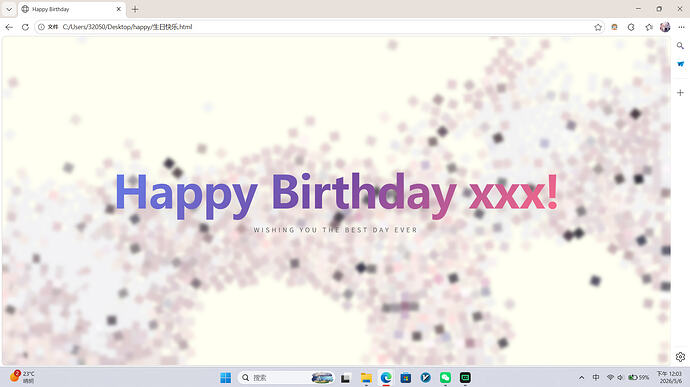Viewport: 690px width, 387px height.
Task: Open File Explorer from taskbar
Action: coord(366,378)
